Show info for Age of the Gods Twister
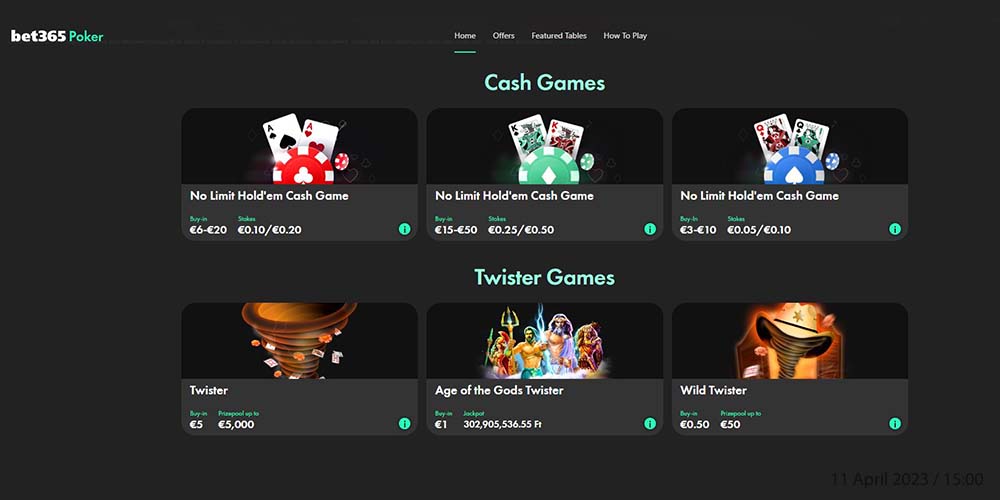This screenshot has height=500, width=1000. 650,423
